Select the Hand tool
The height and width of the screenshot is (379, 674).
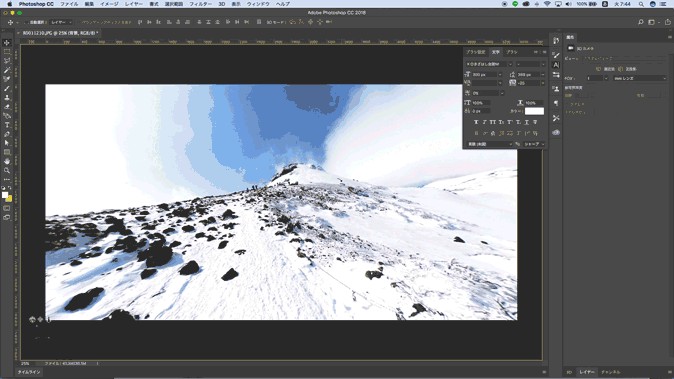click(x=6, y=161)
